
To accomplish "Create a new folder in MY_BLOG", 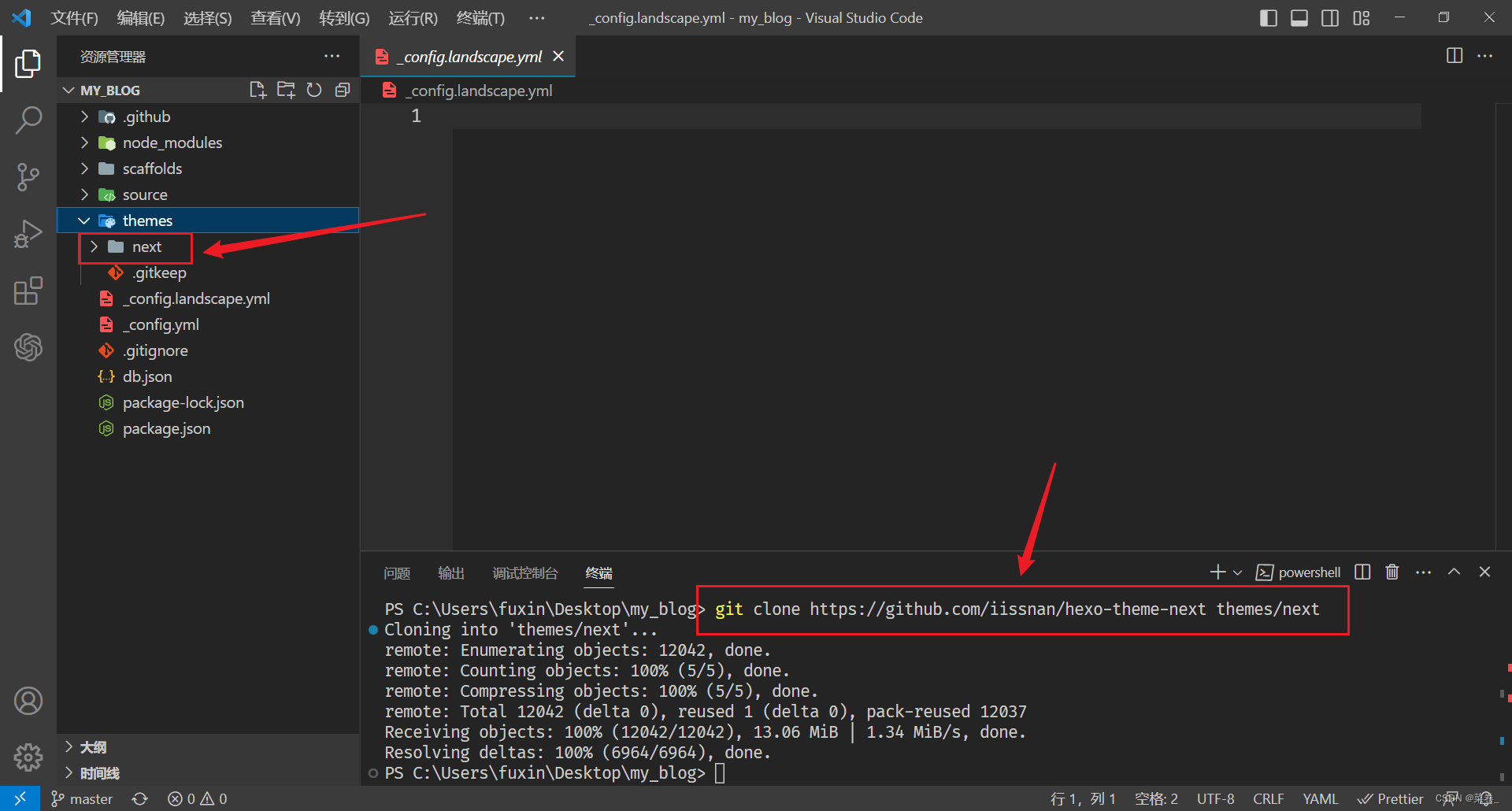I will coord(286,90).
